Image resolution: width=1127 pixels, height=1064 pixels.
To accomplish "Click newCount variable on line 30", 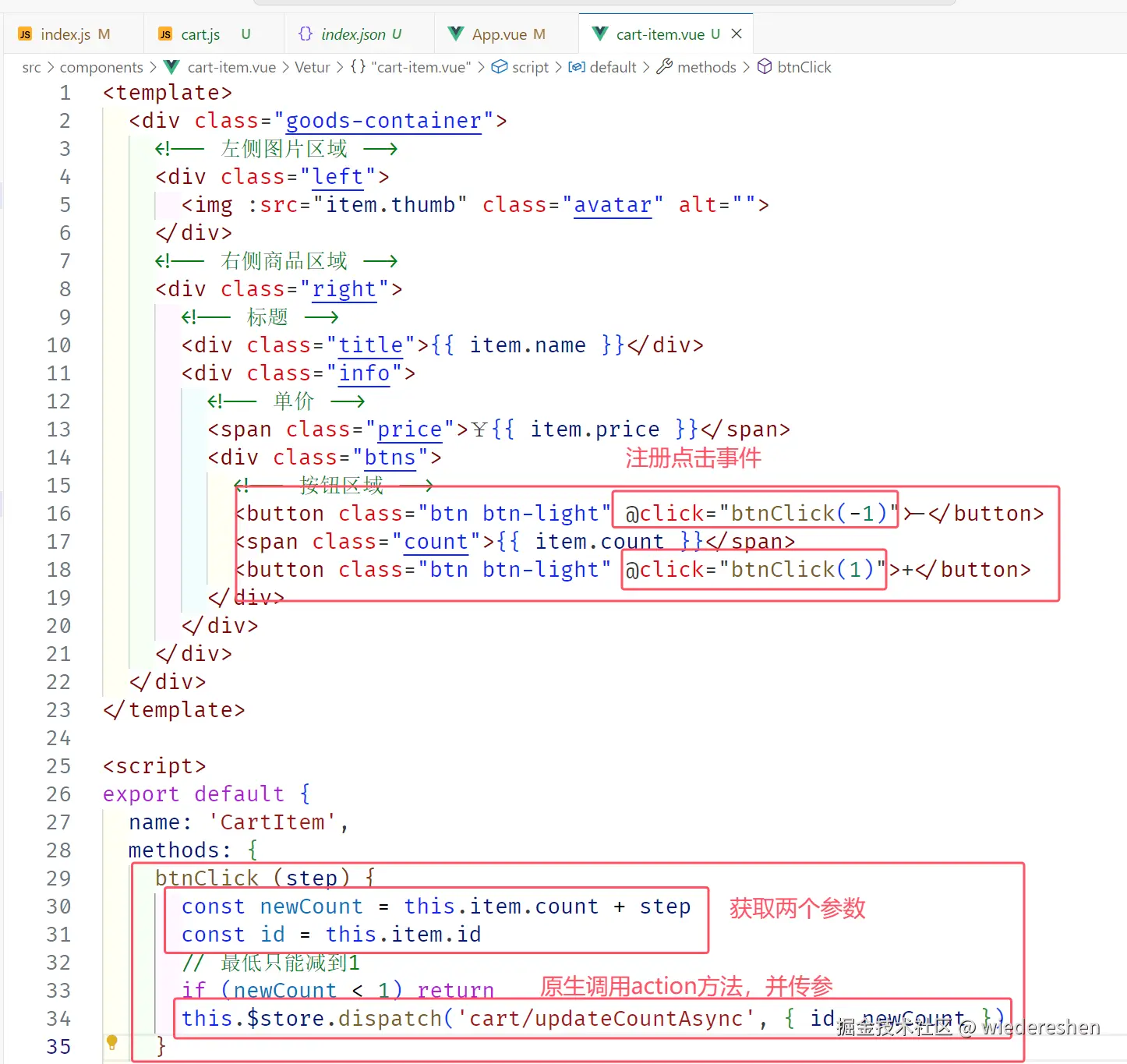I will (312, 907).
